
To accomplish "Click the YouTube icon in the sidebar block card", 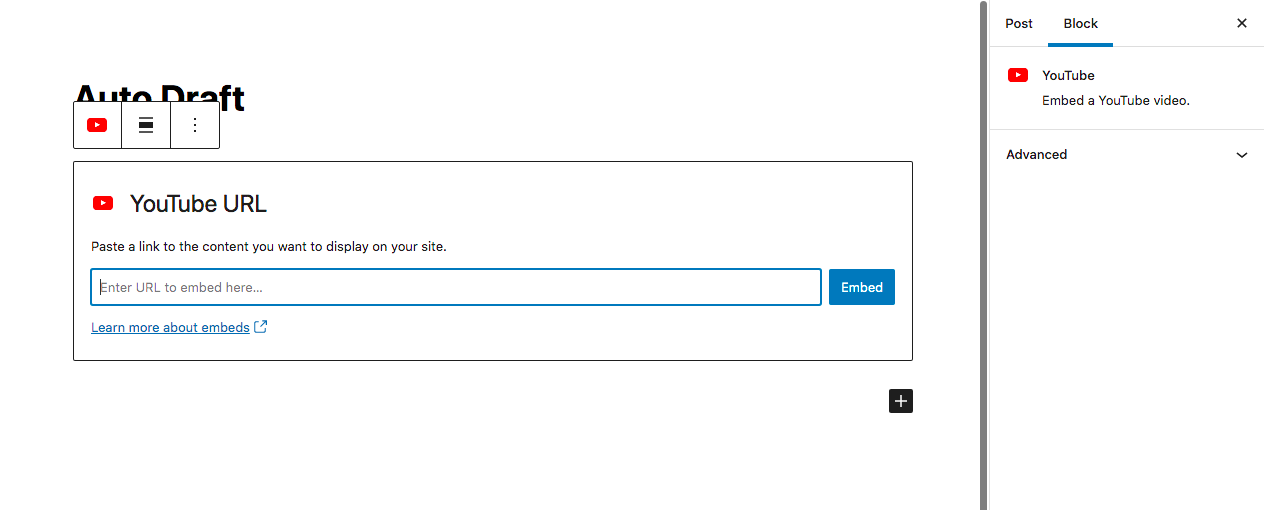I will pos(1018,75).
